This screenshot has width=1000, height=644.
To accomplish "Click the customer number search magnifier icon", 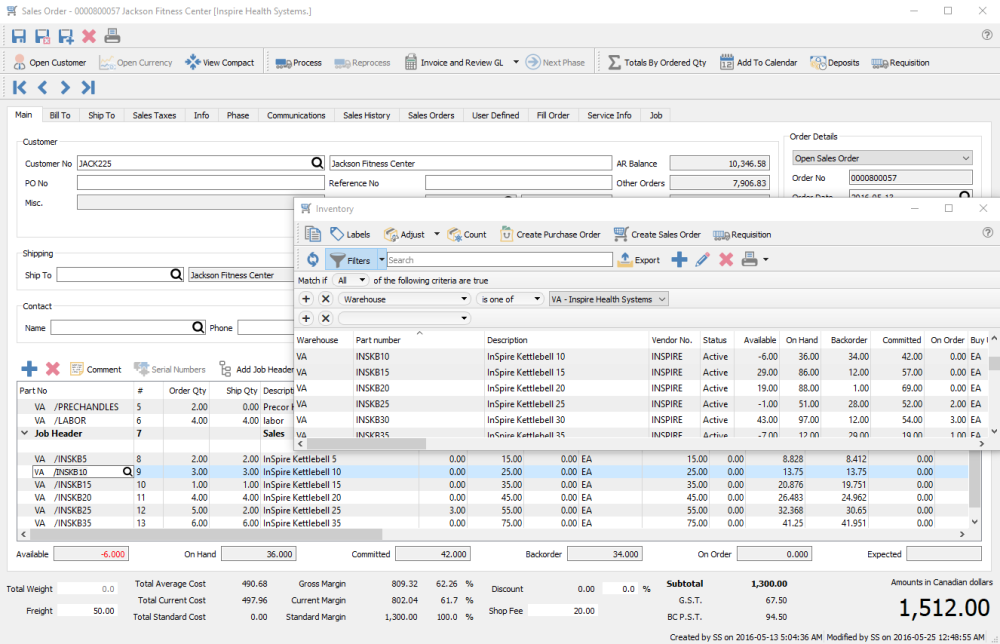I will (317, 163).
